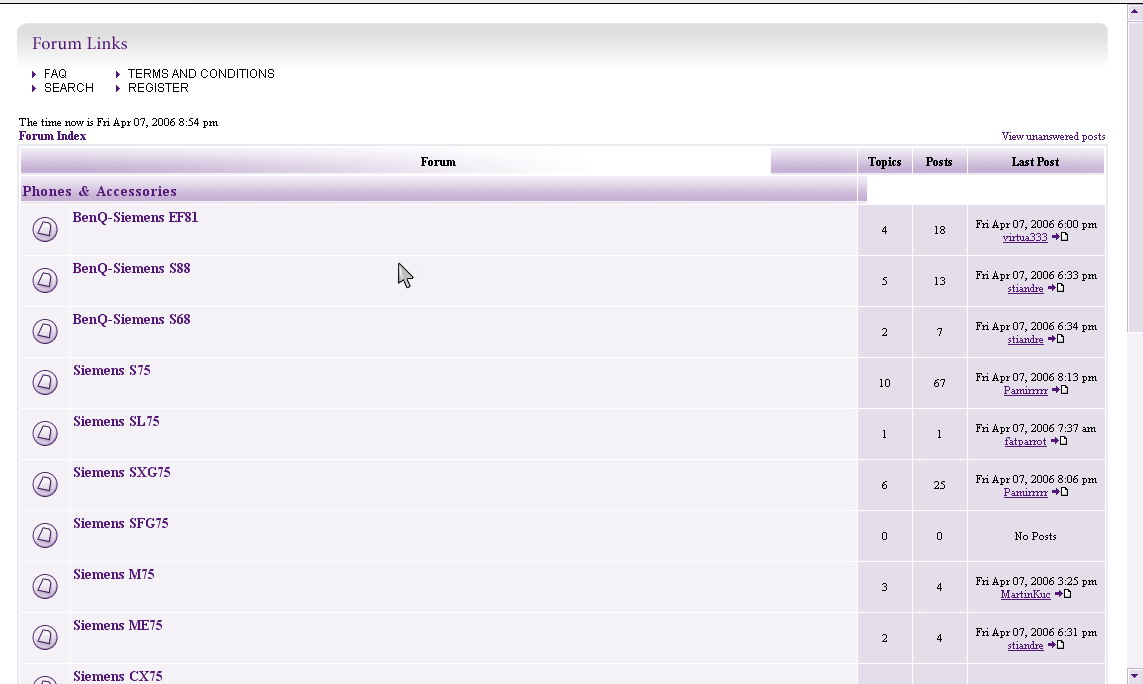
Task: Go to the REGISTER link
Action: click(158, 88)
